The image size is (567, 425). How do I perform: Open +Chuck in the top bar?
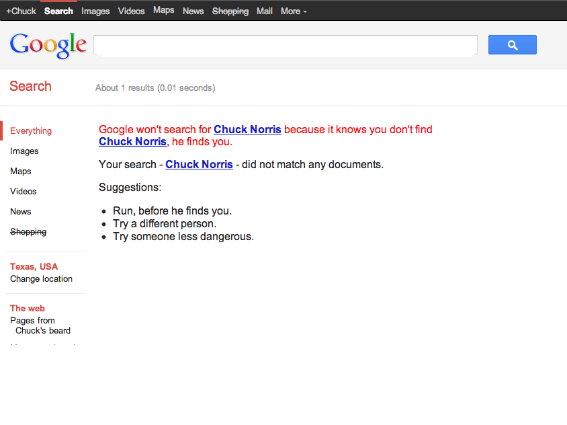click(x=21, y=11)
